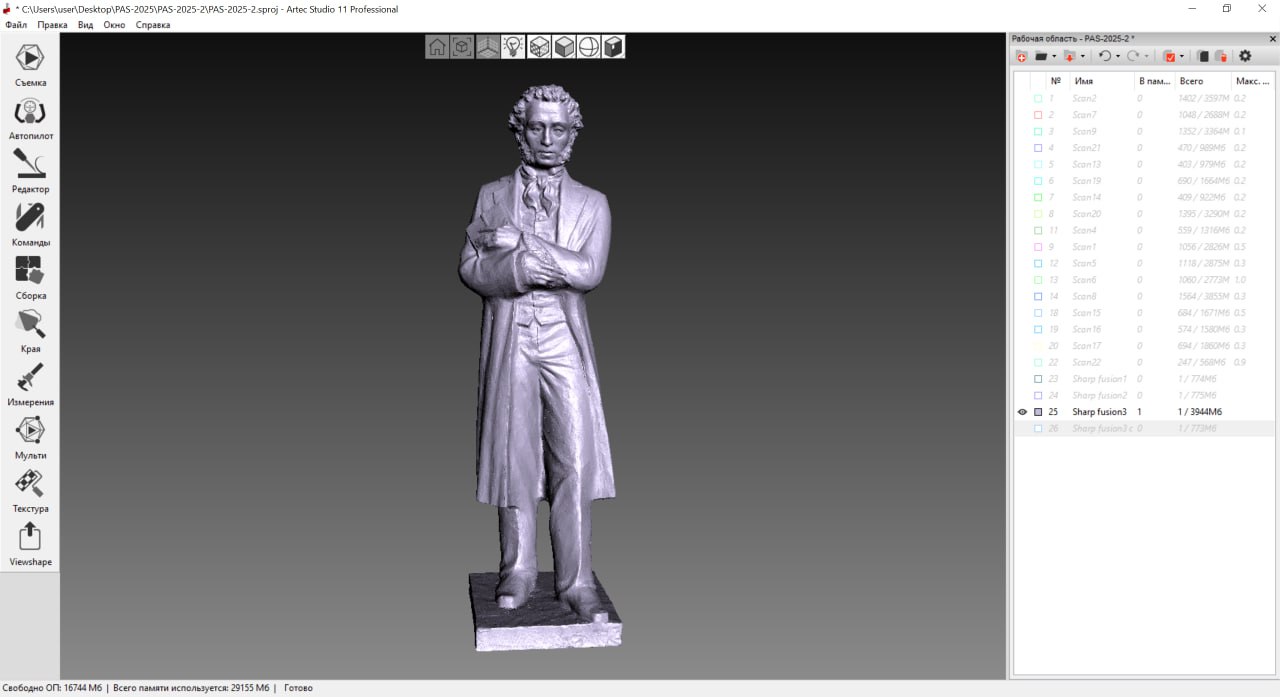1280x697 pixels.
Task: Select the Scan14 row name
Action: (x=1087, y=198)
